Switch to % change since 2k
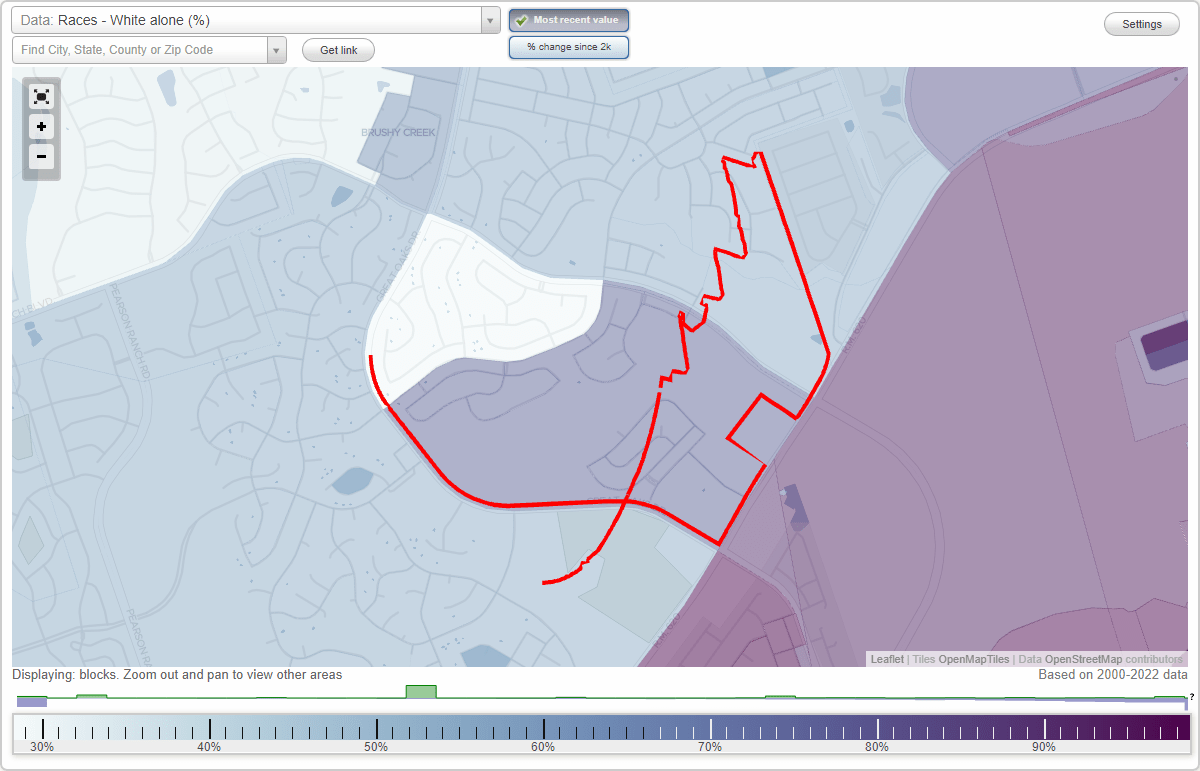The height and width of the screenshot is (771, 1200). click(569, 47)
